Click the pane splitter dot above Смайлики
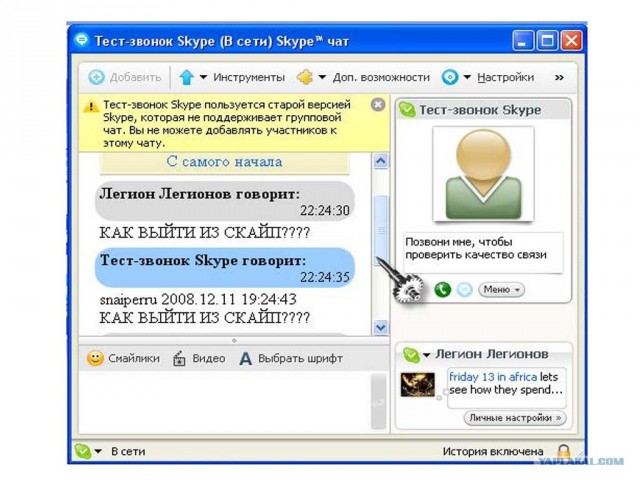The height and width of the screenshot is (480, 640). pyautogui.click(x=234, y=340)
